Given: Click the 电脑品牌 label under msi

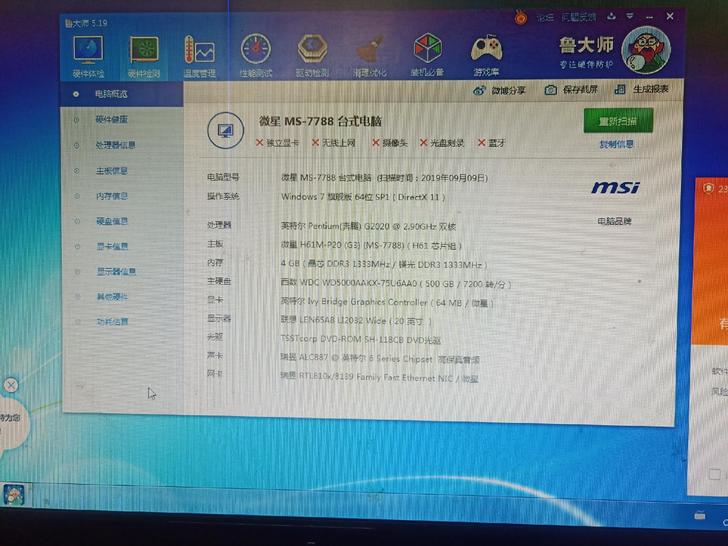Looking at the screenshot, I should [614, 221].
